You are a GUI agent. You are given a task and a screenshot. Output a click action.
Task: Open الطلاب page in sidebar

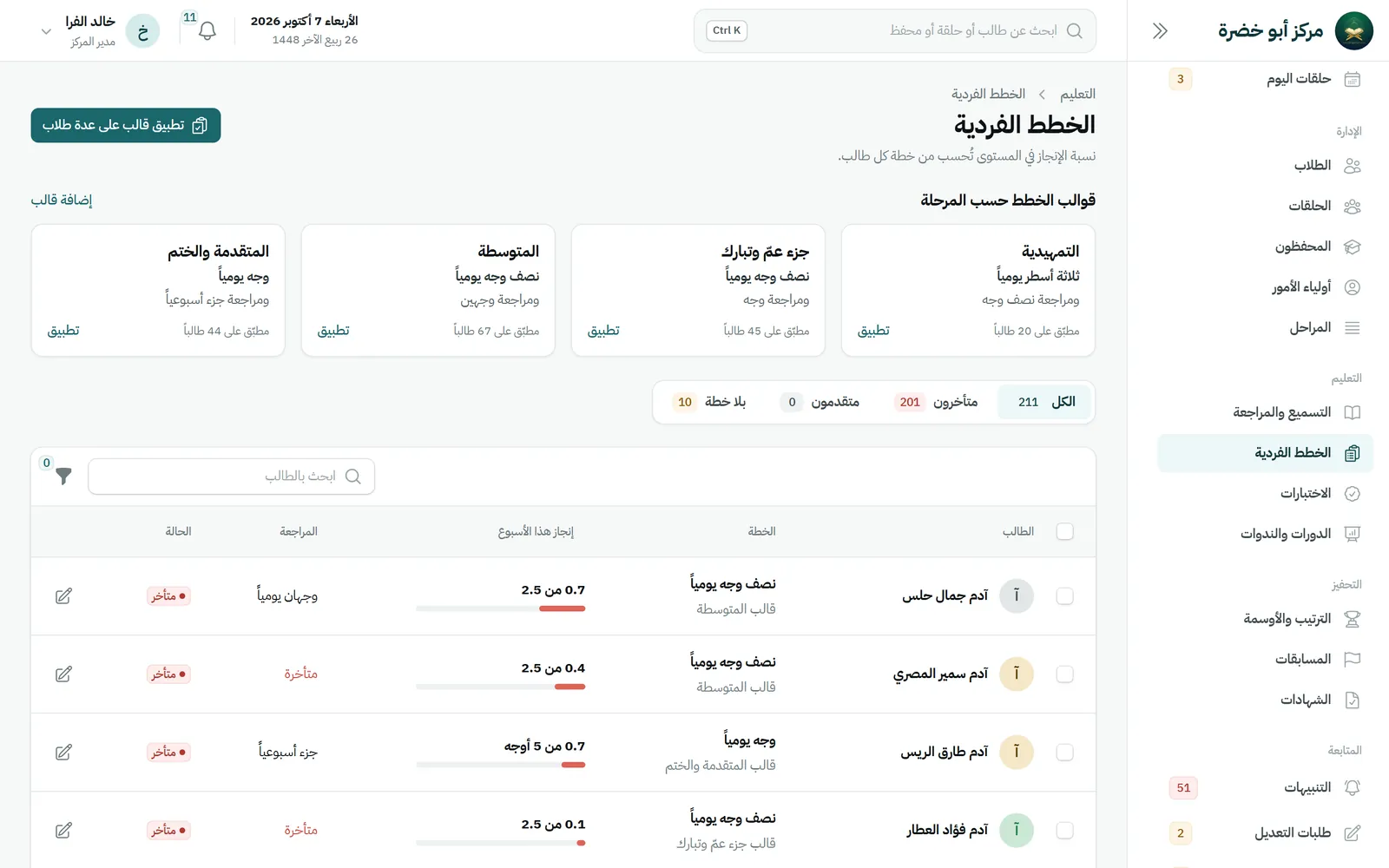1266,165
